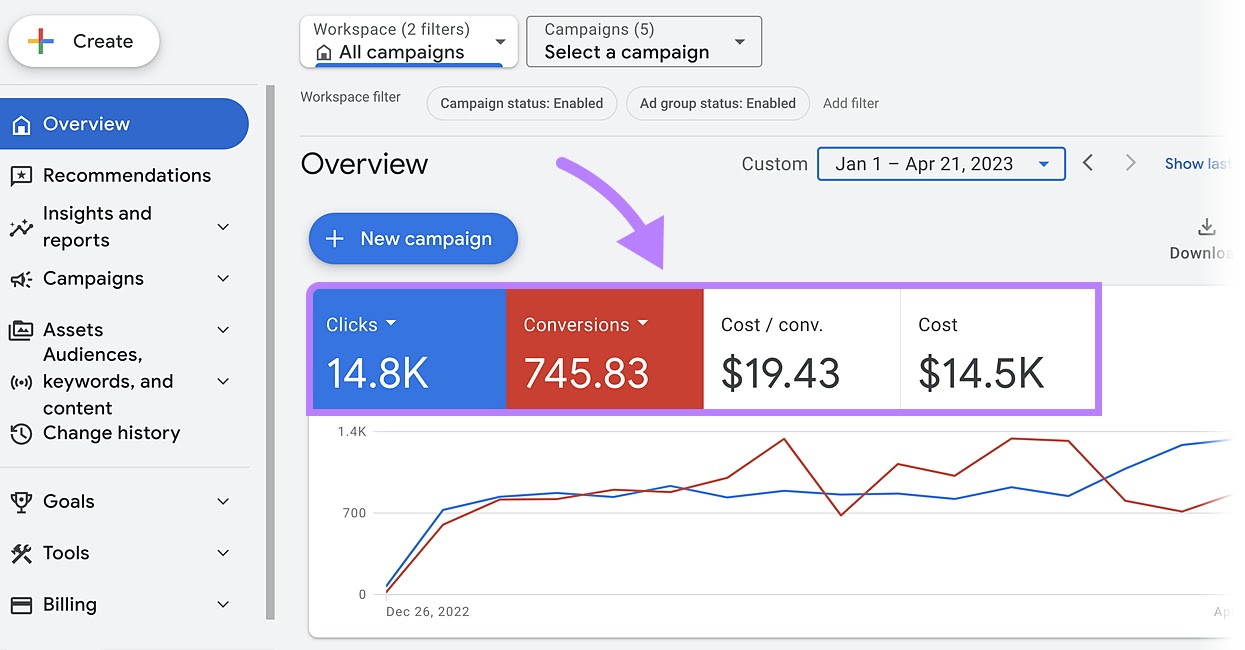Click the Add filter link
1245x650 pixels.
coord(851,103)
